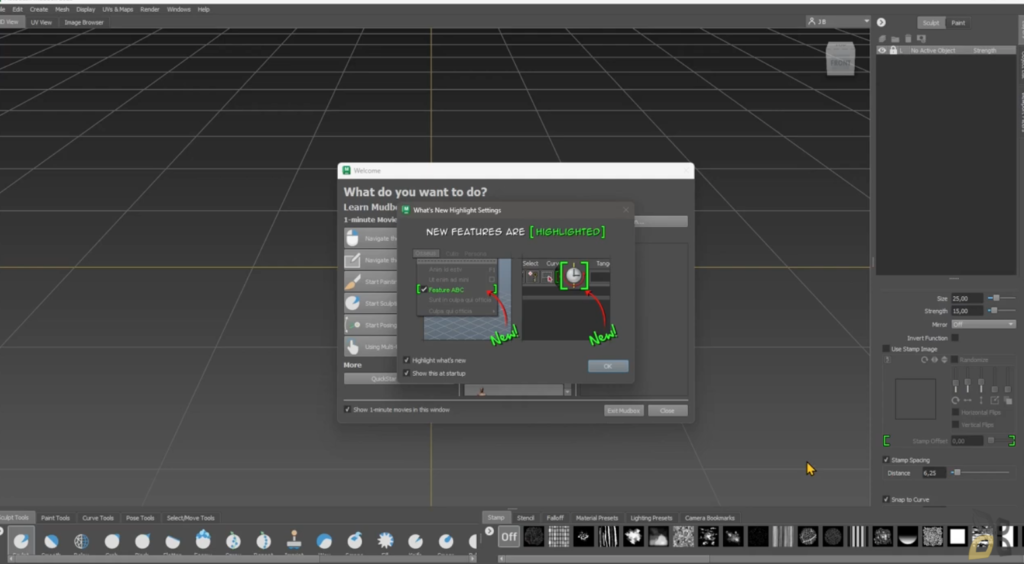Image resolution: width=1024 pixels, height=564 pixels.
Task: Click the Strength slider
Action: (1001, 311)
